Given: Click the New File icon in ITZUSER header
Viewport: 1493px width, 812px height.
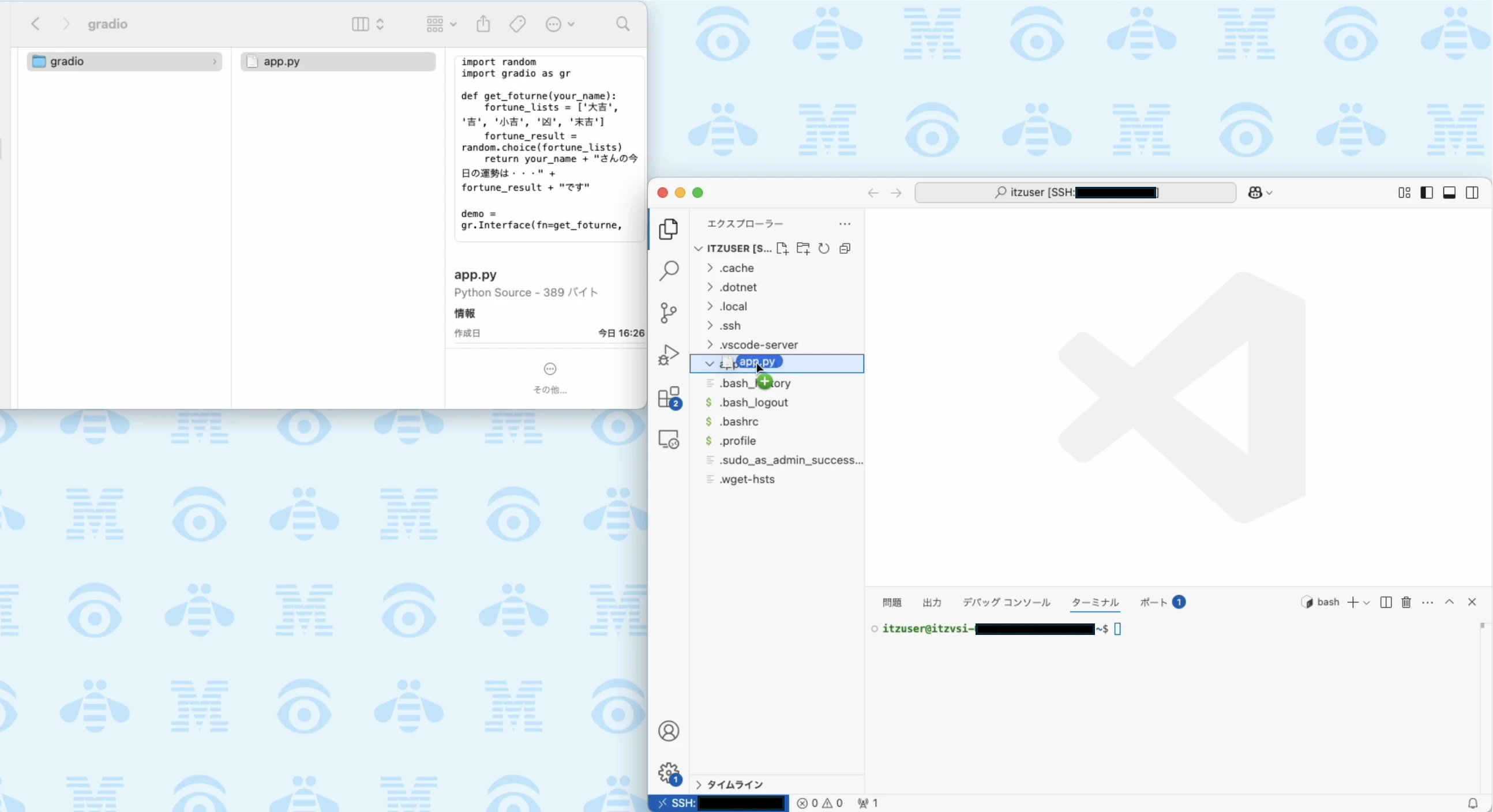Looking at the screenshot, I should 782,249.
